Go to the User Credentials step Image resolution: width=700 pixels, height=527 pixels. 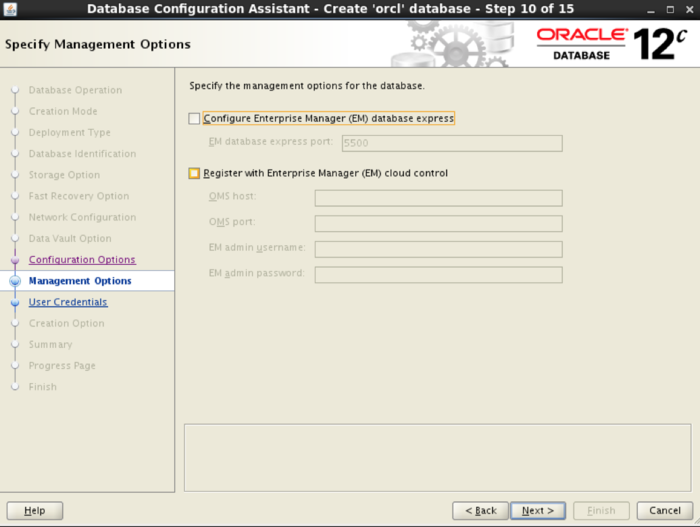click(x=68, y=302)
